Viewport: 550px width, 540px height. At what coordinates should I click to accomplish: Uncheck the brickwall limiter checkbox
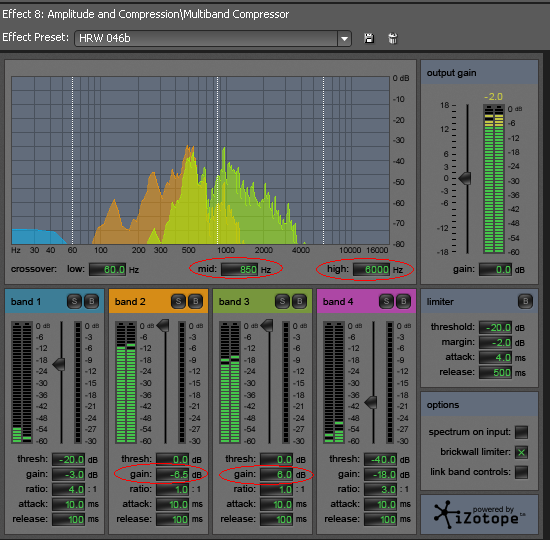[x=521, y=452]
